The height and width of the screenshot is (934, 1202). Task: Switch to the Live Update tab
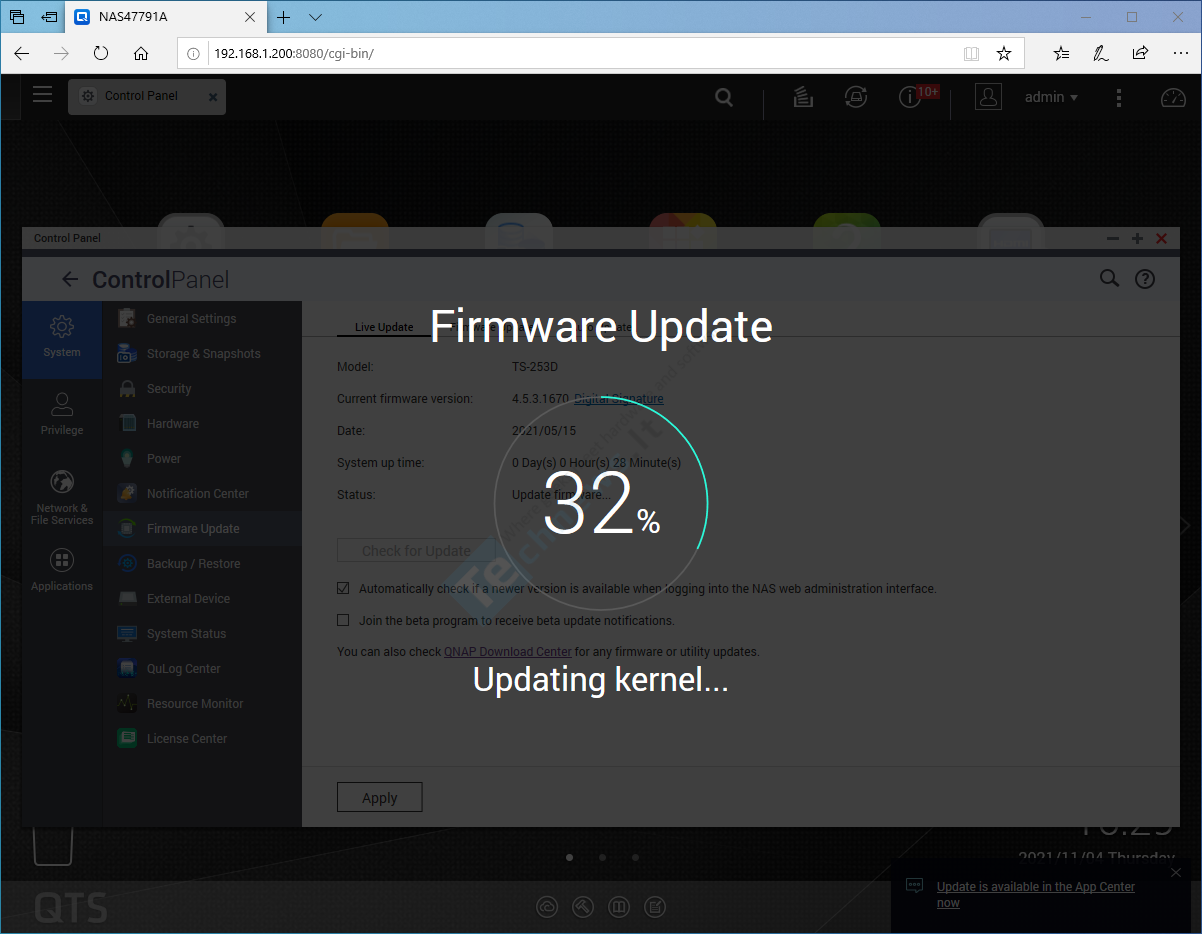pos(384,327)
